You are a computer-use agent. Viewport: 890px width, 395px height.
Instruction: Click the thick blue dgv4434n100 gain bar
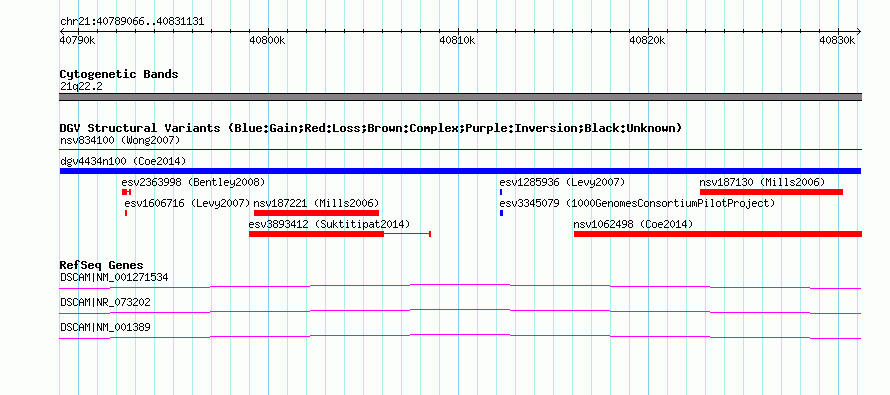point(460,171)
